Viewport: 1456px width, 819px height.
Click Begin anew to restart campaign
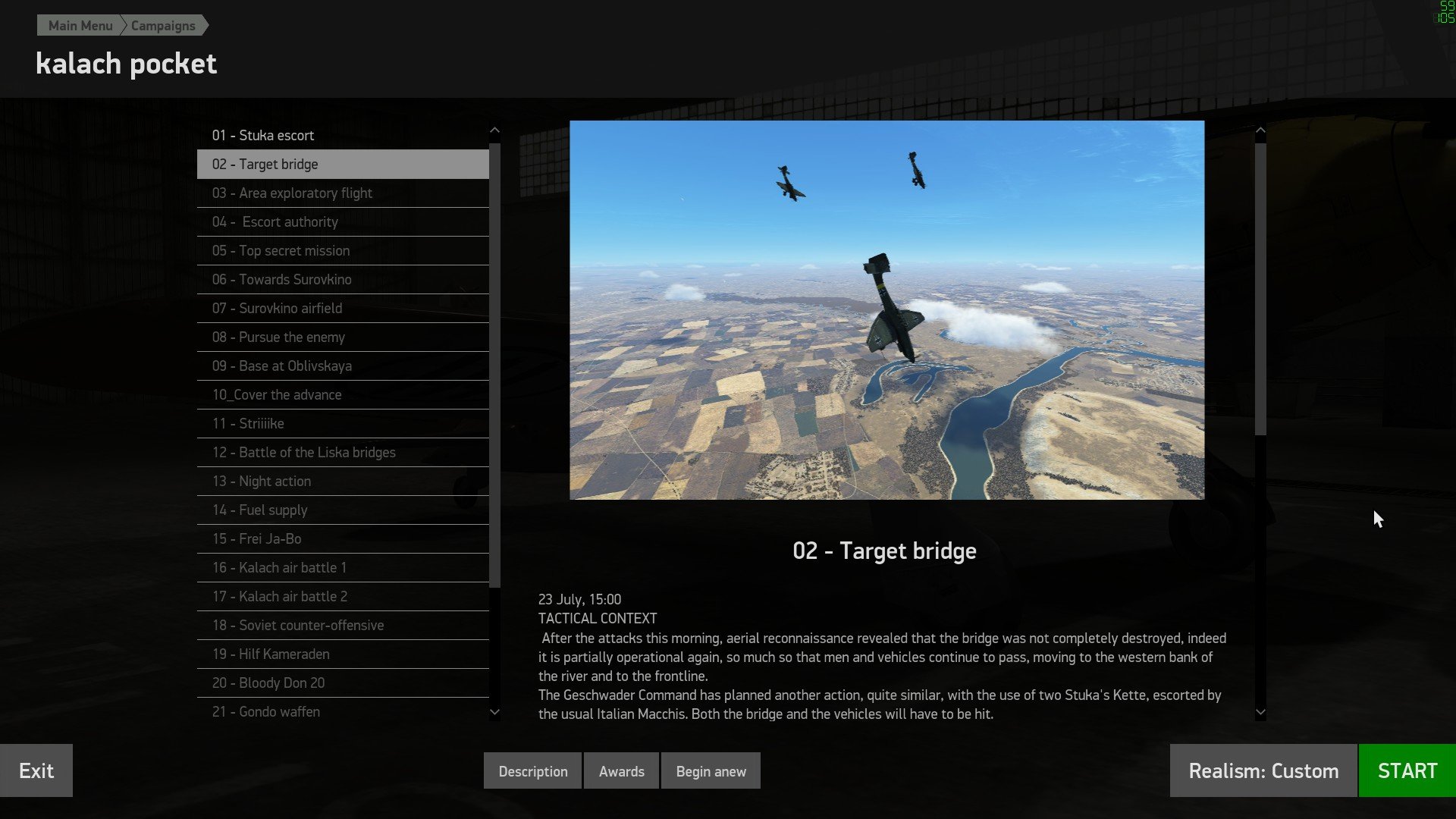coord(711,770)
